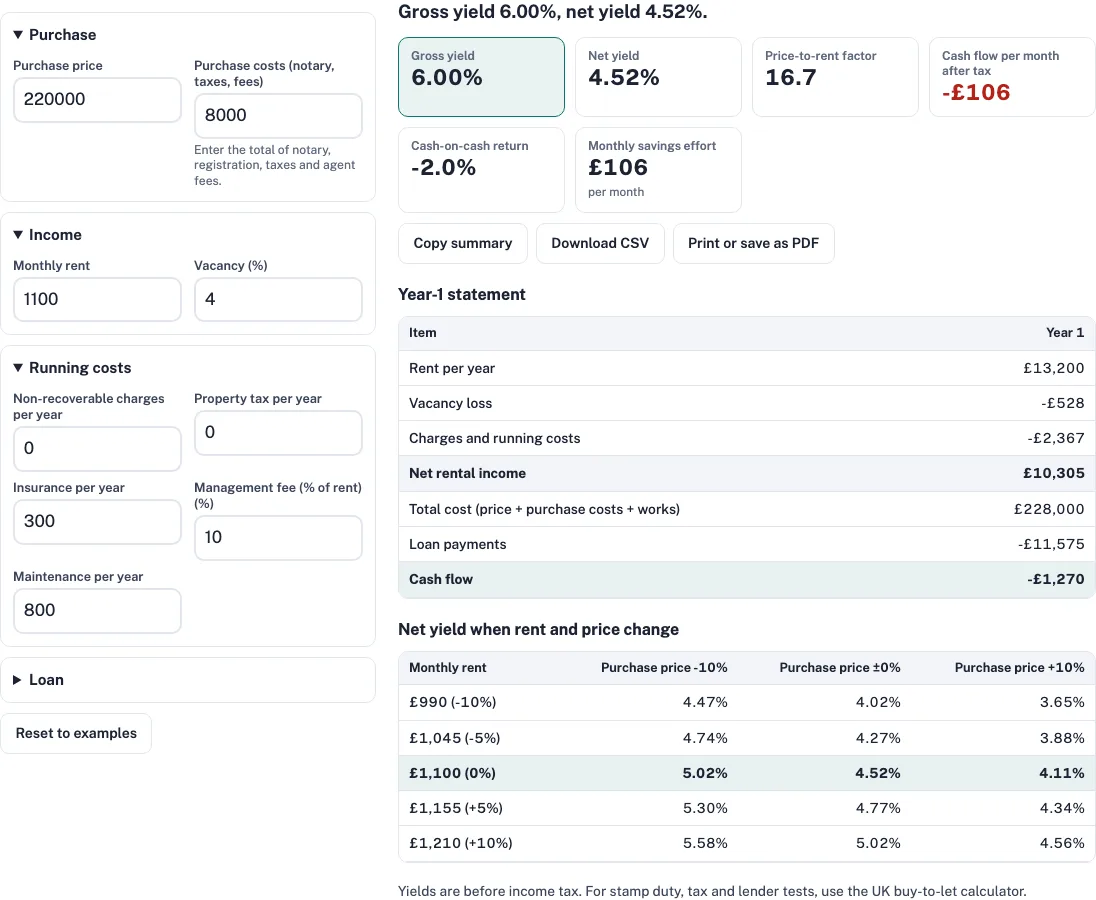1096x900 pixels.
Task: Select the Gross yield 6.00% card
Action: tap(482, 77)
